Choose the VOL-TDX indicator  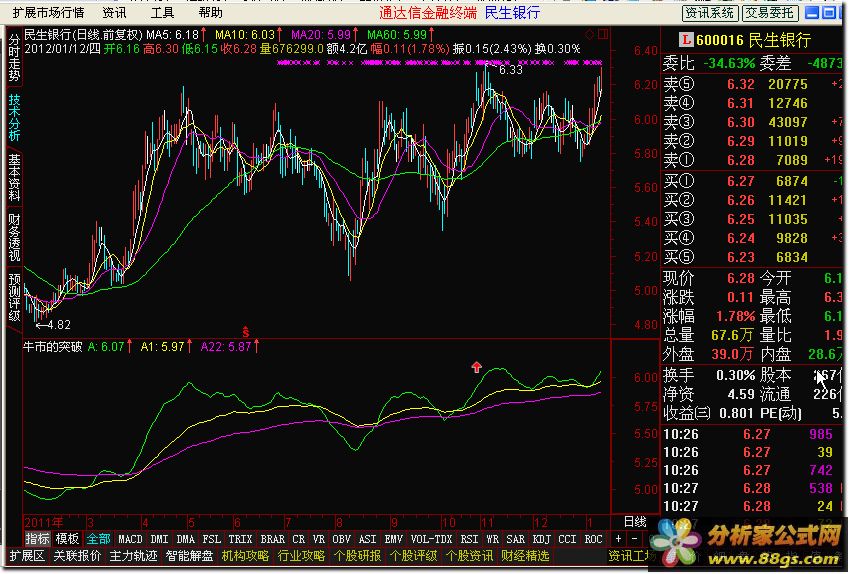432,539
